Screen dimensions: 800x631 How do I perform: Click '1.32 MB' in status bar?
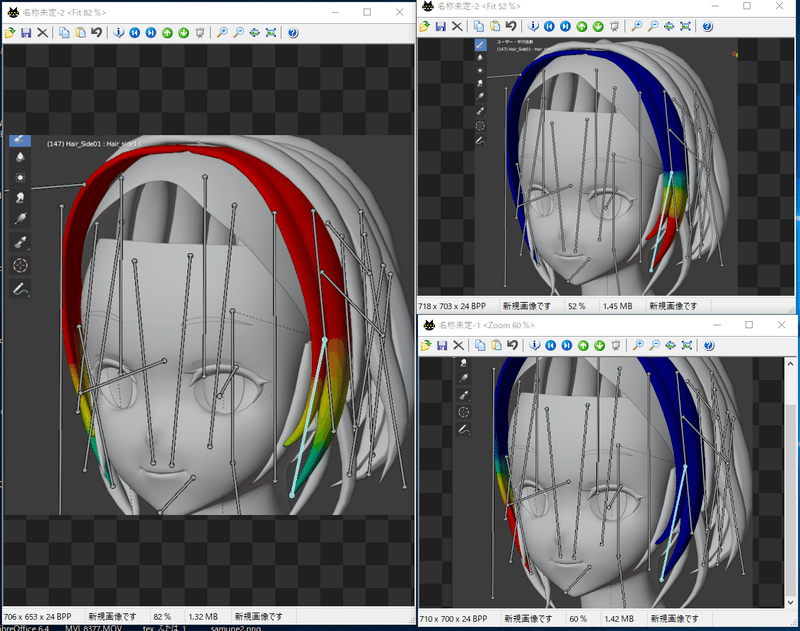(x=203, y=617)
